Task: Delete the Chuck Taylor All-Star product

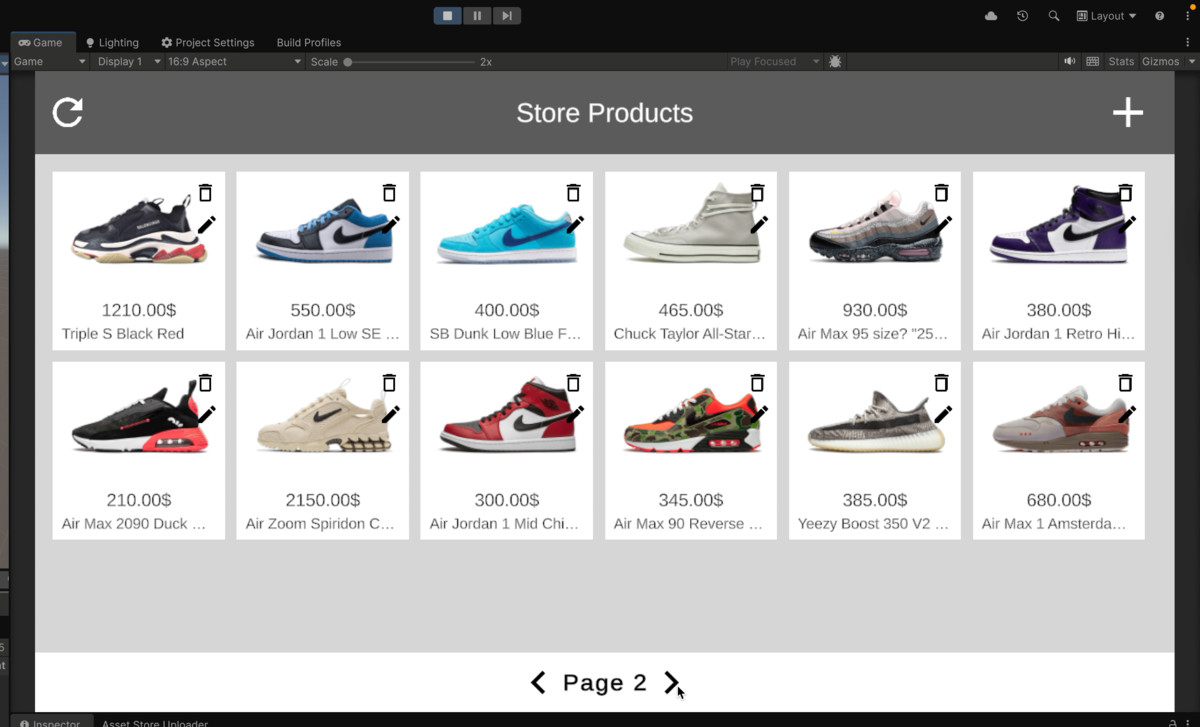Action: tap(757, 192)
